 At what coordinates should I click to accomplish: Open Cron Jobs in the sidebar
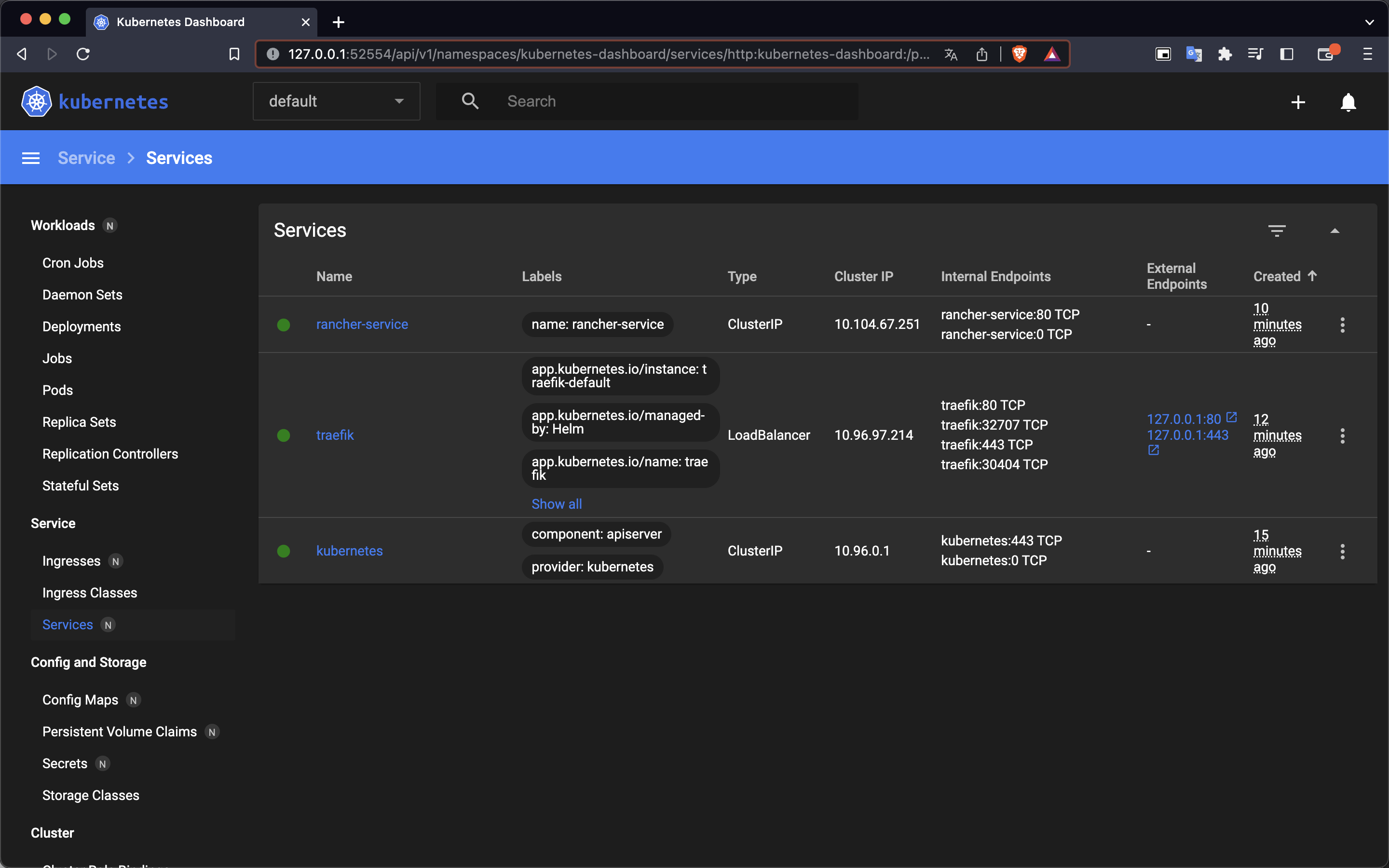point(73,263)
